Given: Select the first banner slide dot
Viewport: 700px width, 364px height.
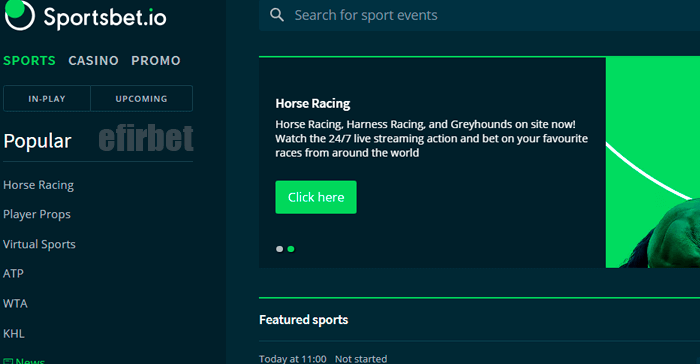Looking at the screenshot, I should tap(279, 249).
